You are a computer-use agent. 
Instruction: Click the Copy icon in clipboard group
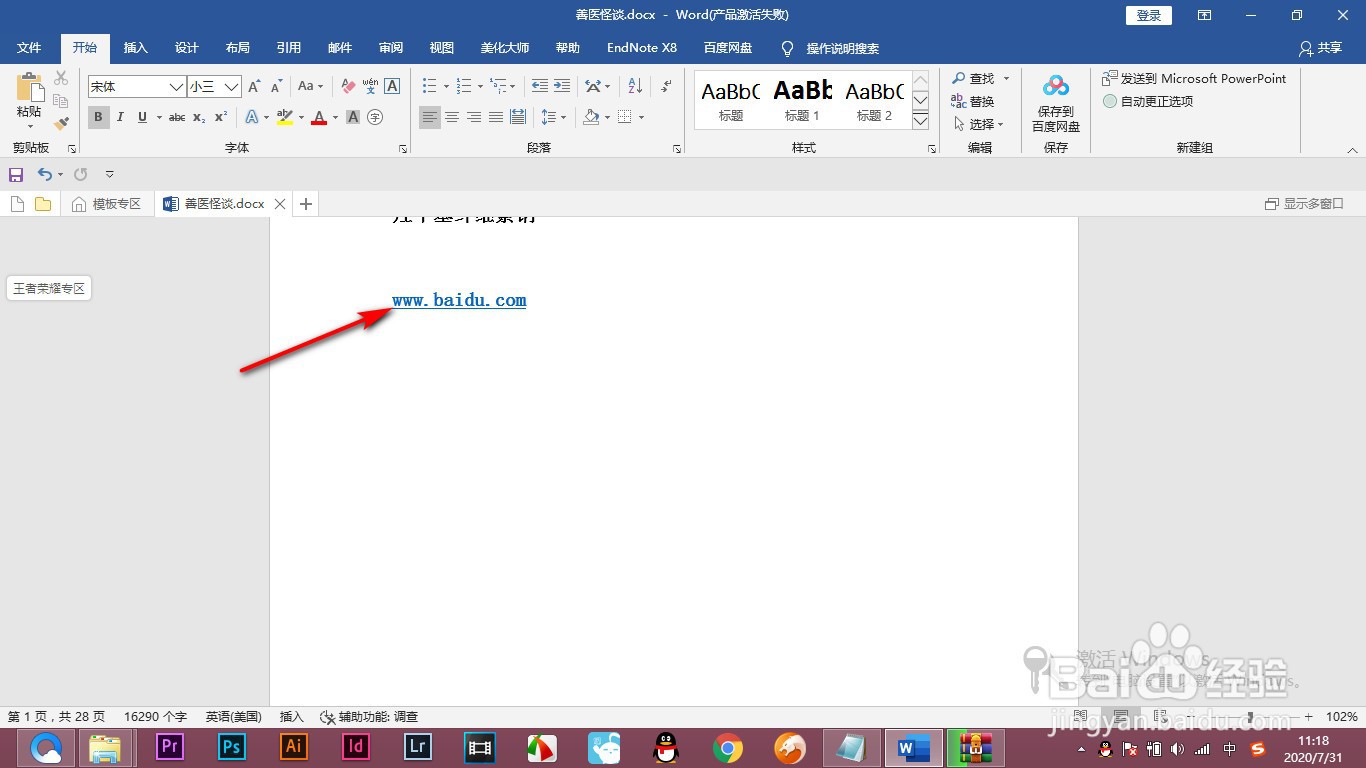[61, 101]
